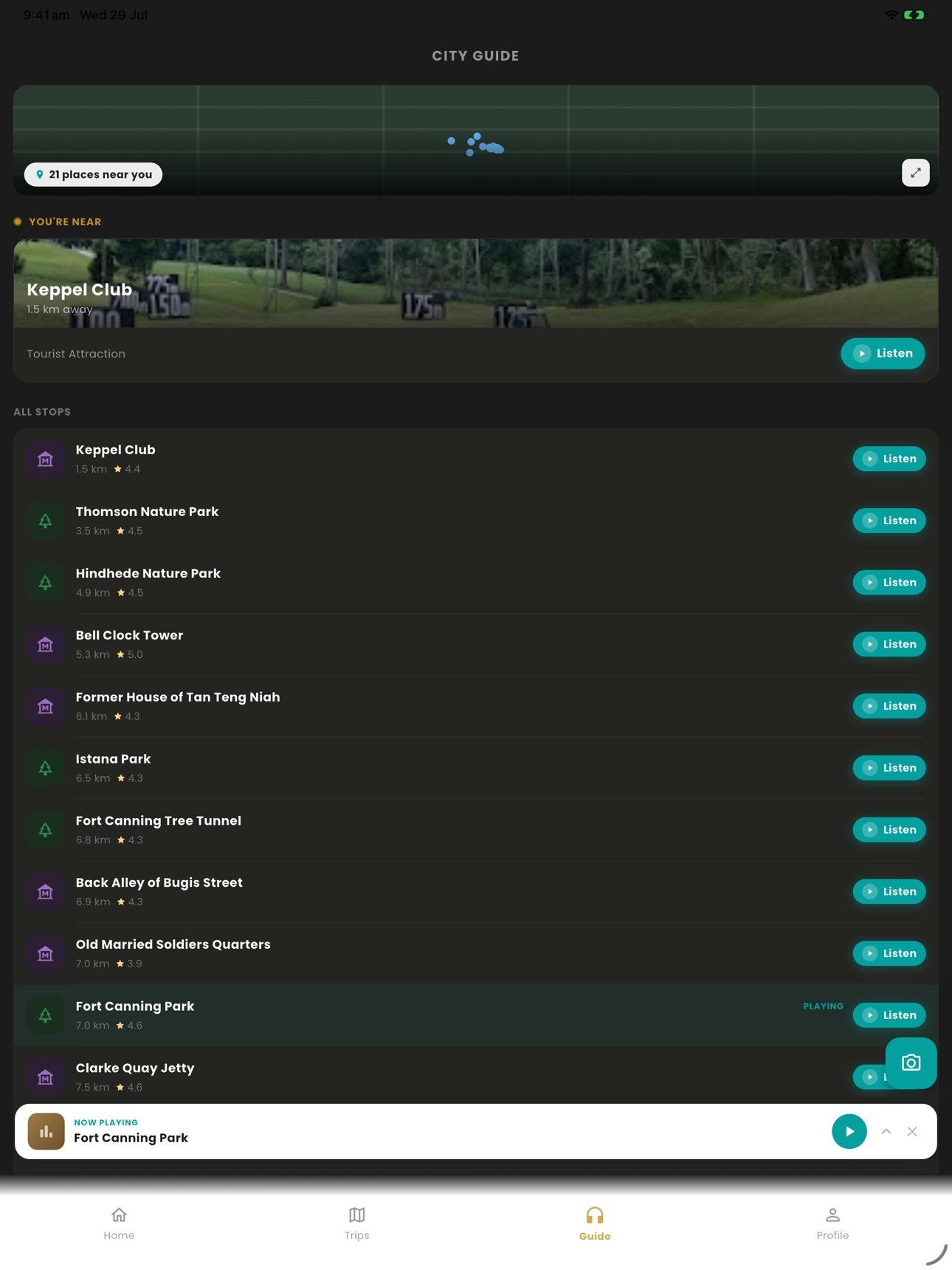Tap the Back Alley of Bugis Street icon
This screenshot has height=1270, width=952.
point(46,892)
